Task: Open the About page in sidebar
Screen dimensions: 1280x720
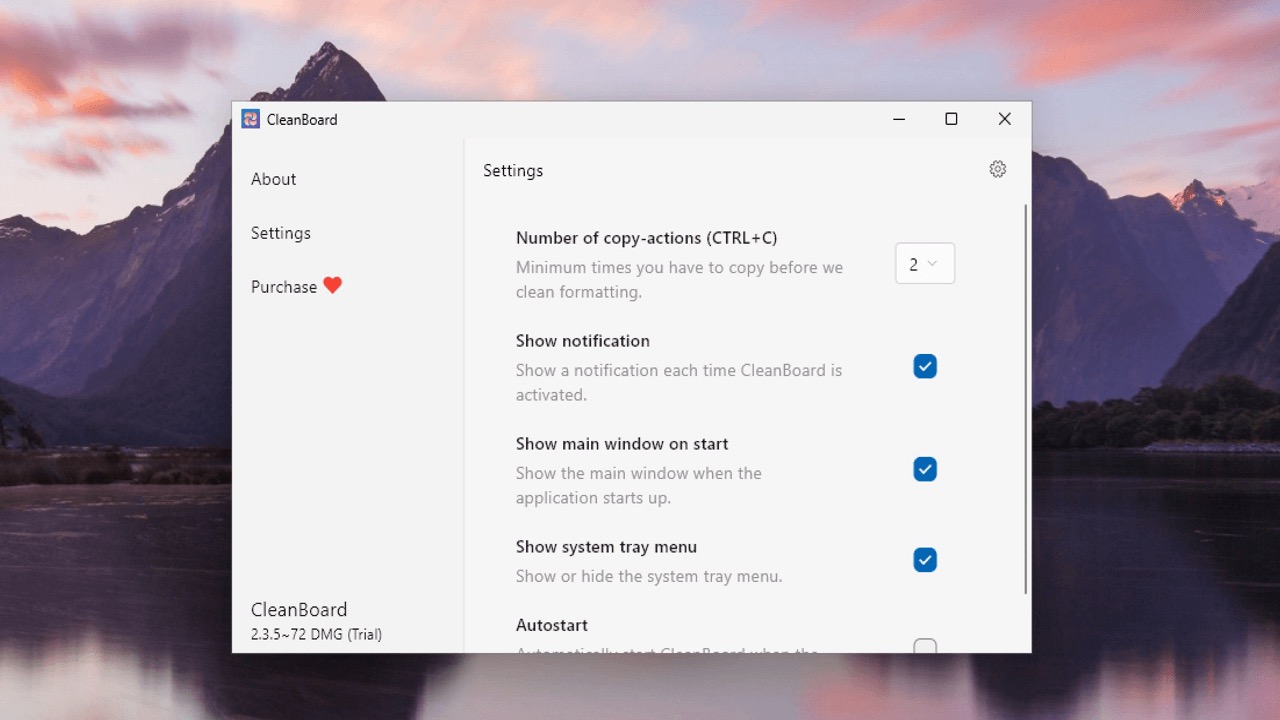Action: pos(273,179)
